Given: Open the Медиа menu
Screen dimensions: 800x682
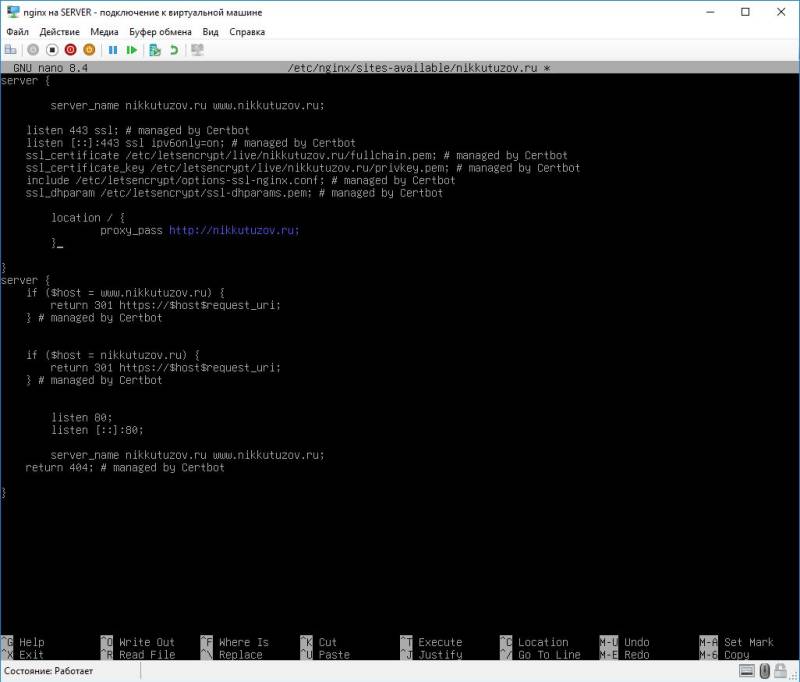Looking at the screenshot, I should 106,31.
